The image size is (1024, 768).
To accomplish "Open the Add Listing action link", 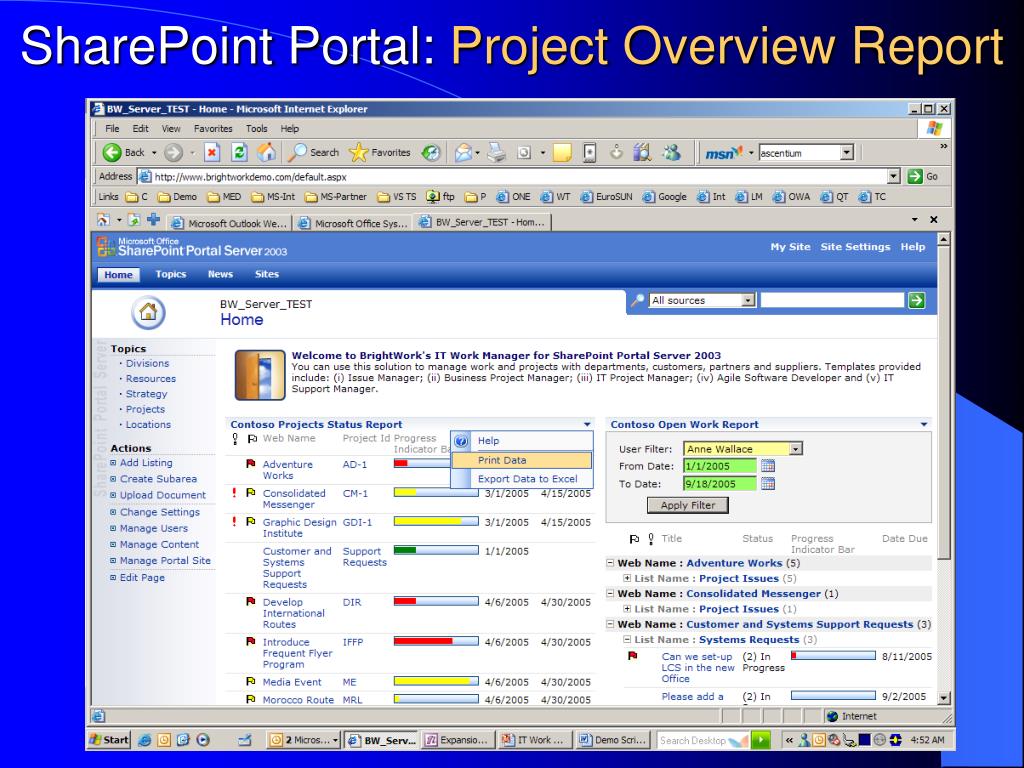I will pos(146,462).
